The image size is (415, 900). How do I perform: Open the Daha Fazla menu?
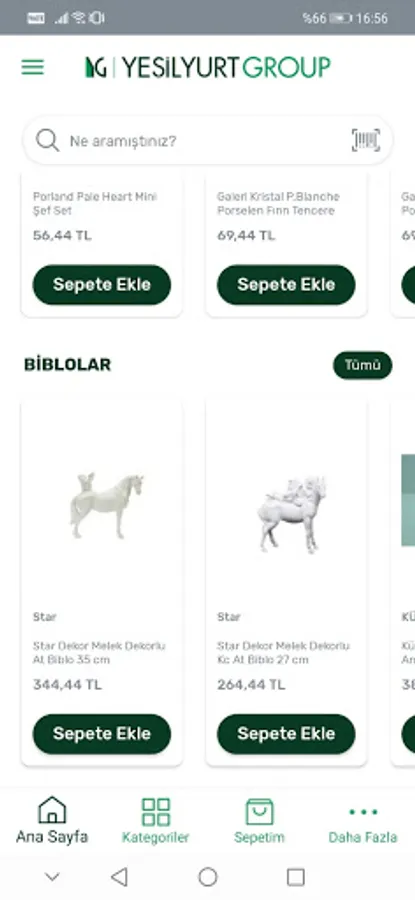tap(363, 821)
